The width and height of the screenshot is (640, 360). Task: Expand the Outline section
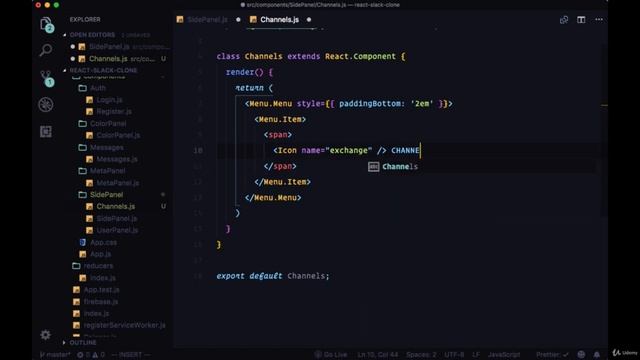coord(83,342)
